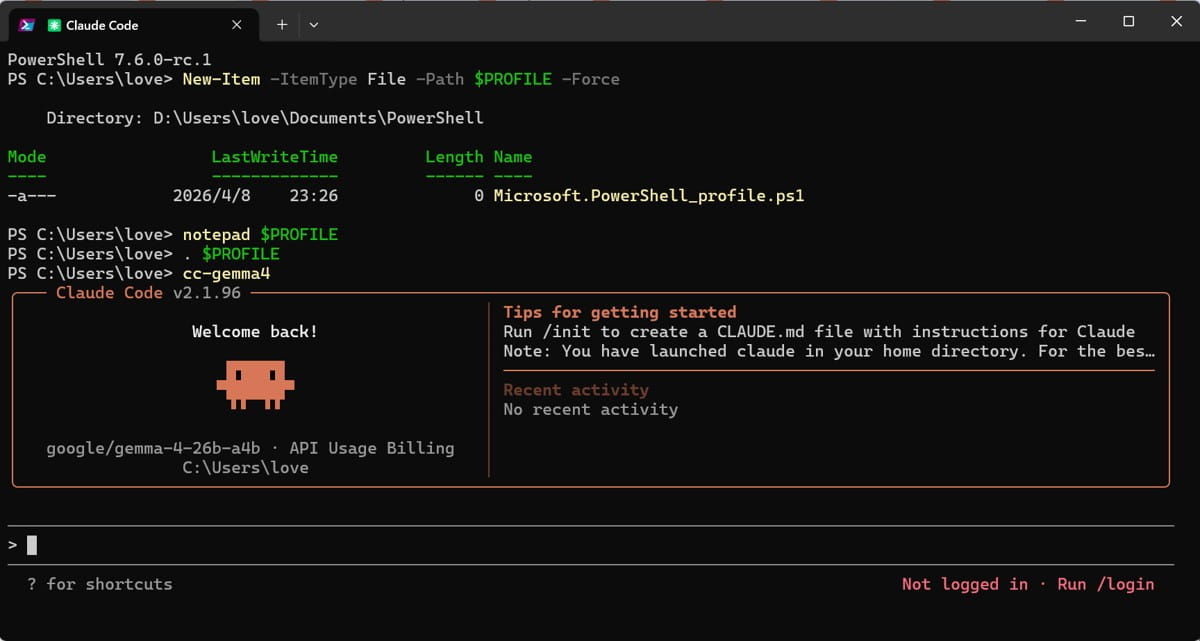1200x641 pixels.
Task: Click the Claude Code prompt input field
Action: coord(590,545)
